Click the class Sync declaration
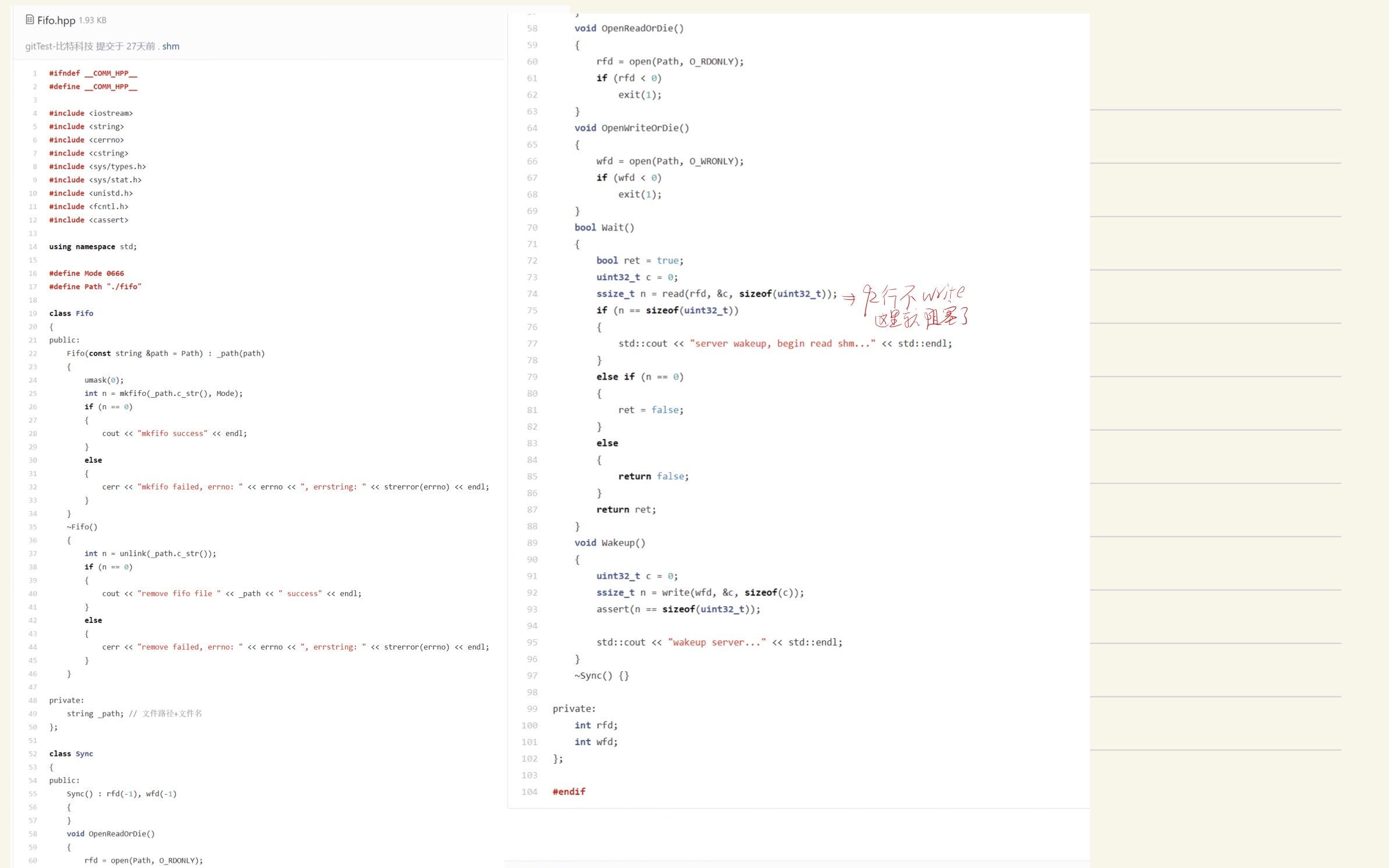1389x868 pixels. click(x=71, y=754)
